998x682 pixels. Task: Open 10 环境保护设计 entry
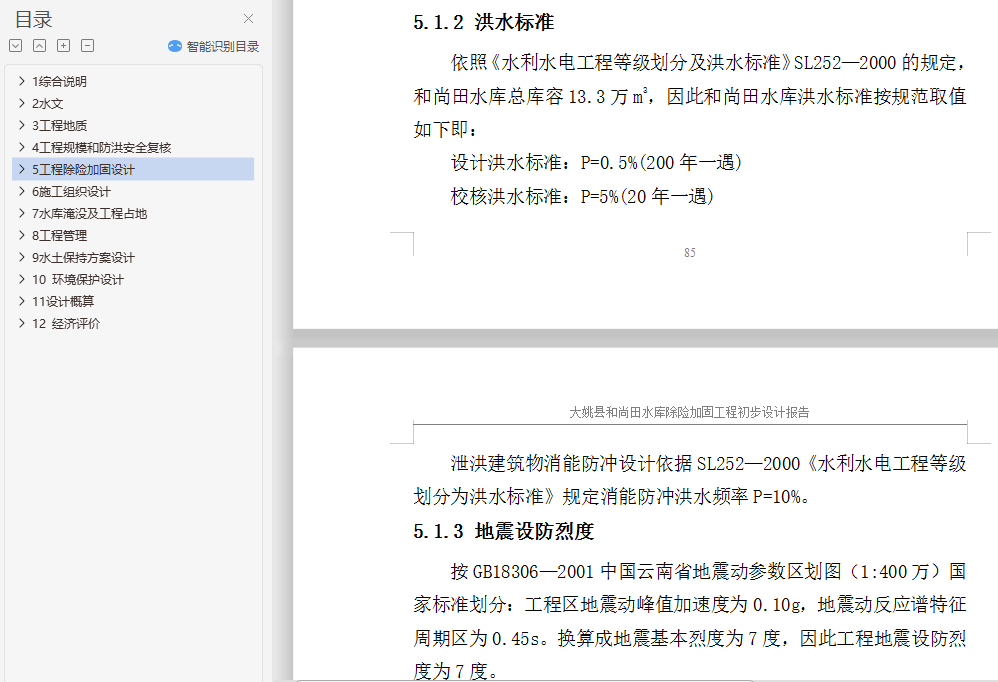click(x=78, y=279)
